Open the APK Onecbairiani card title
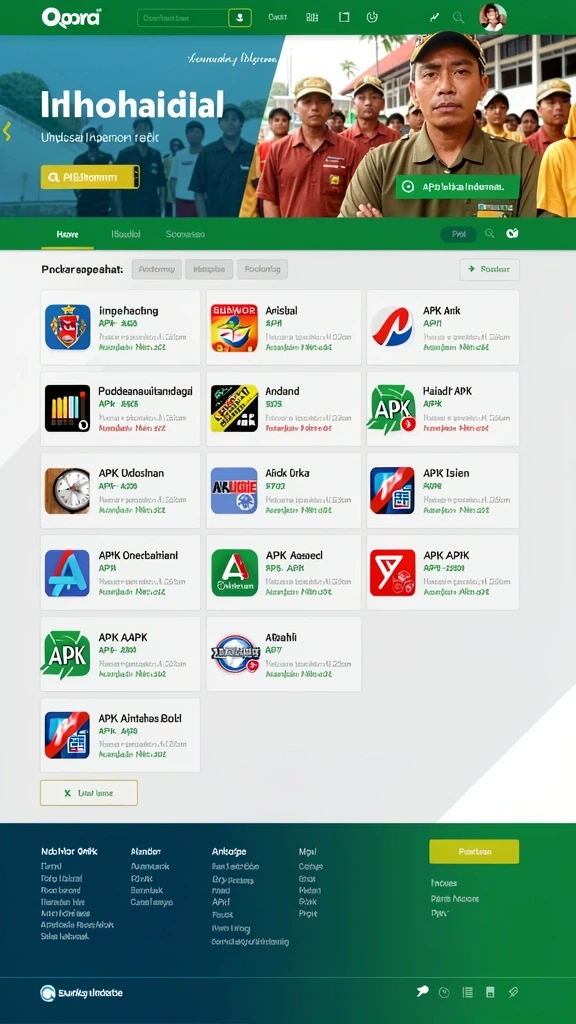The image size is (576, 1024). [138, 555]
